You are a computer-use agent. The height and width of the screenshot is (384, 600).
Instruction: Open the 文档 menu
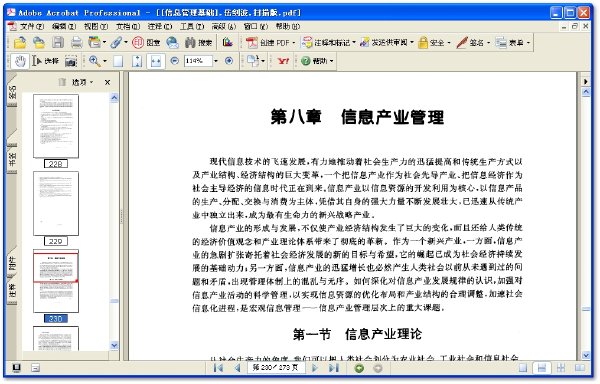pyautogui.click(x=128, y=26)
